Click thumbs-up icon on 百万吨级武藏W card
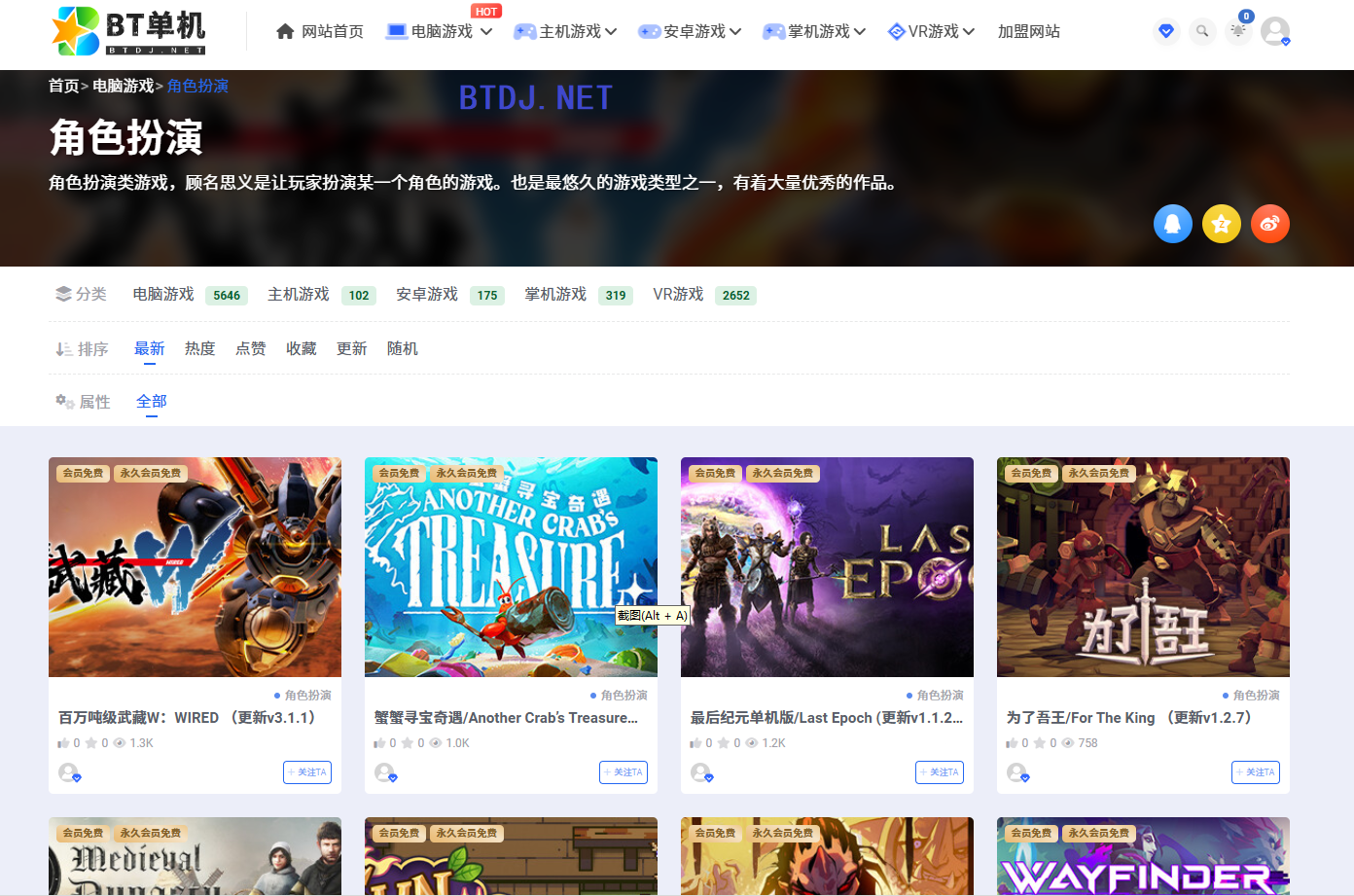1354x896 pixels. [x=63, y=743]
